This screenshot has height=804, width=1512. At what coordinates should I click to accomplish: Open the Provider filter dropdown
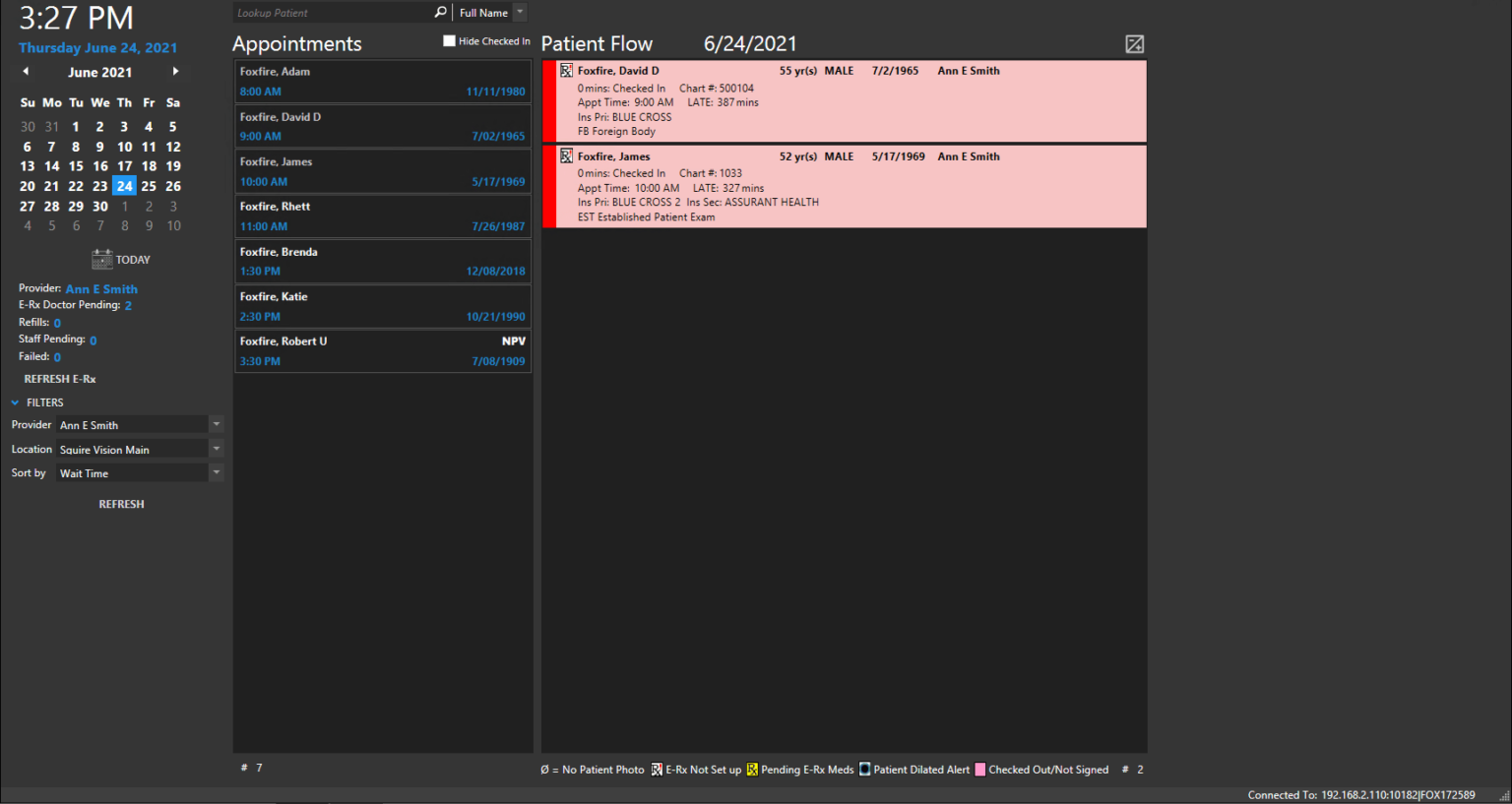[x=217, y=424]
